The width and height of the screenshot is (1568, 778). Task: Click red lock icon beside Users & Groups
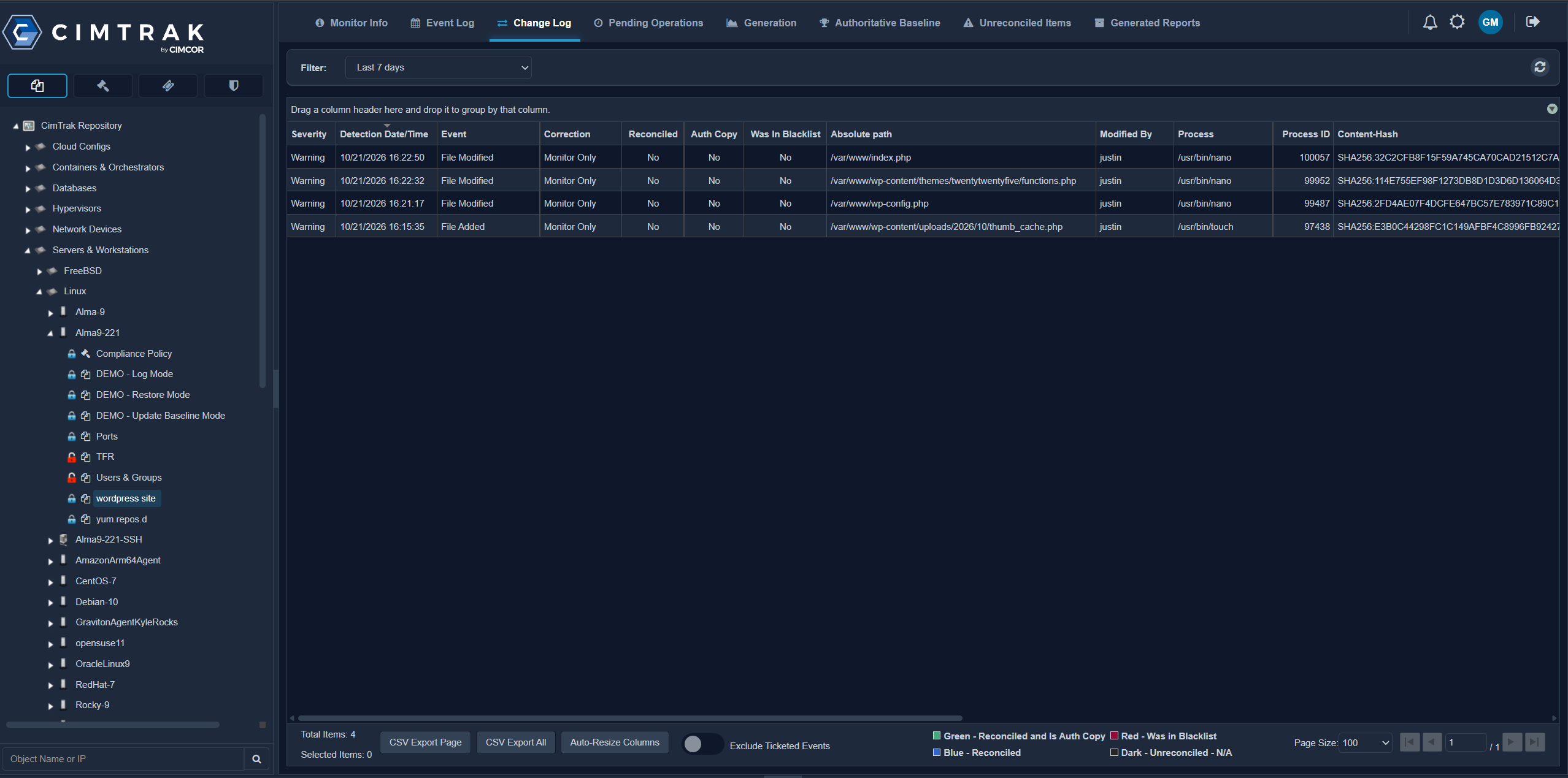[71, 478]
